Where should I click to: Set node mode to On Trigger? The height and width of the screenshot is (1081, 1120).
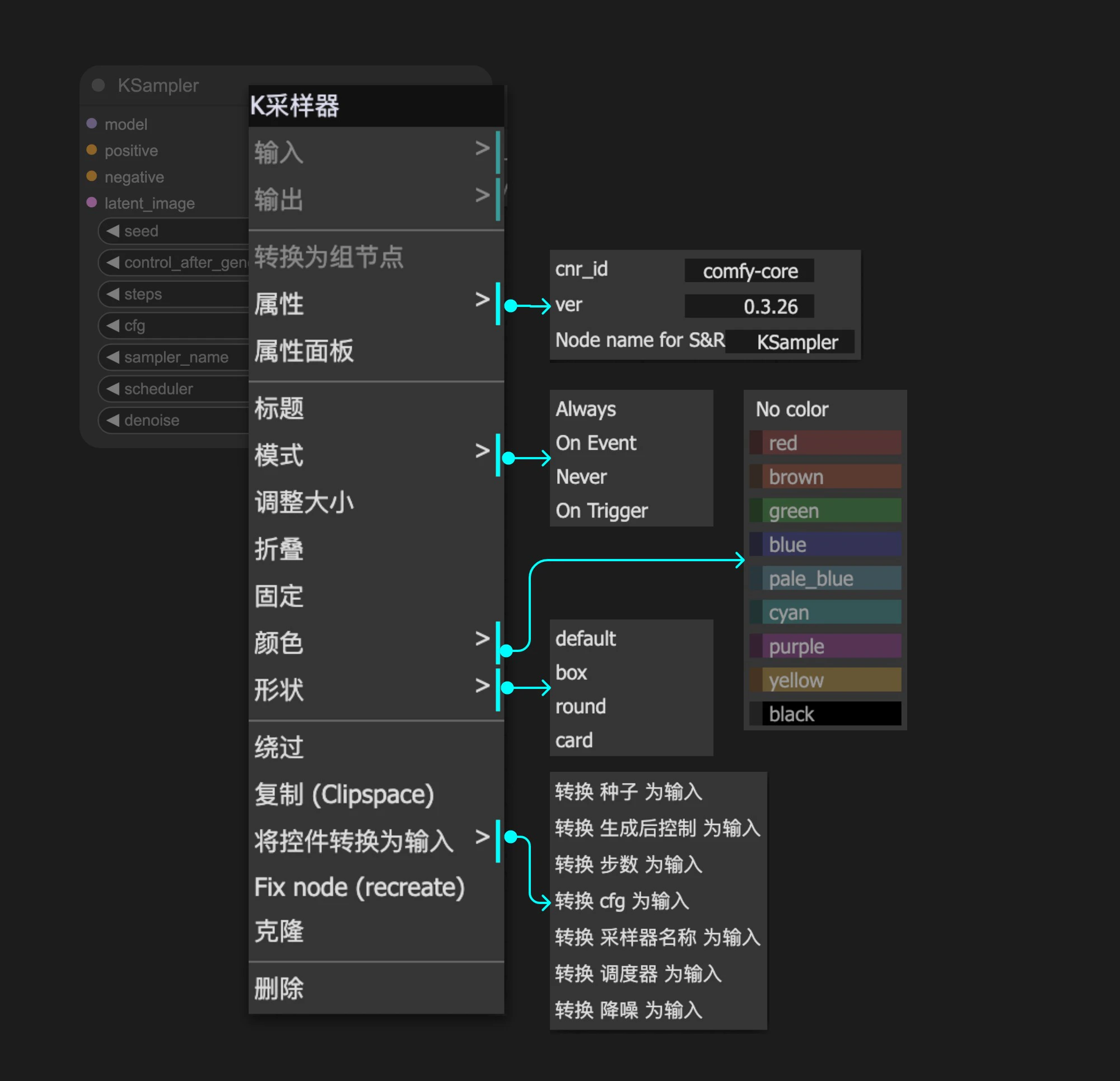click(x=601, y=510)
